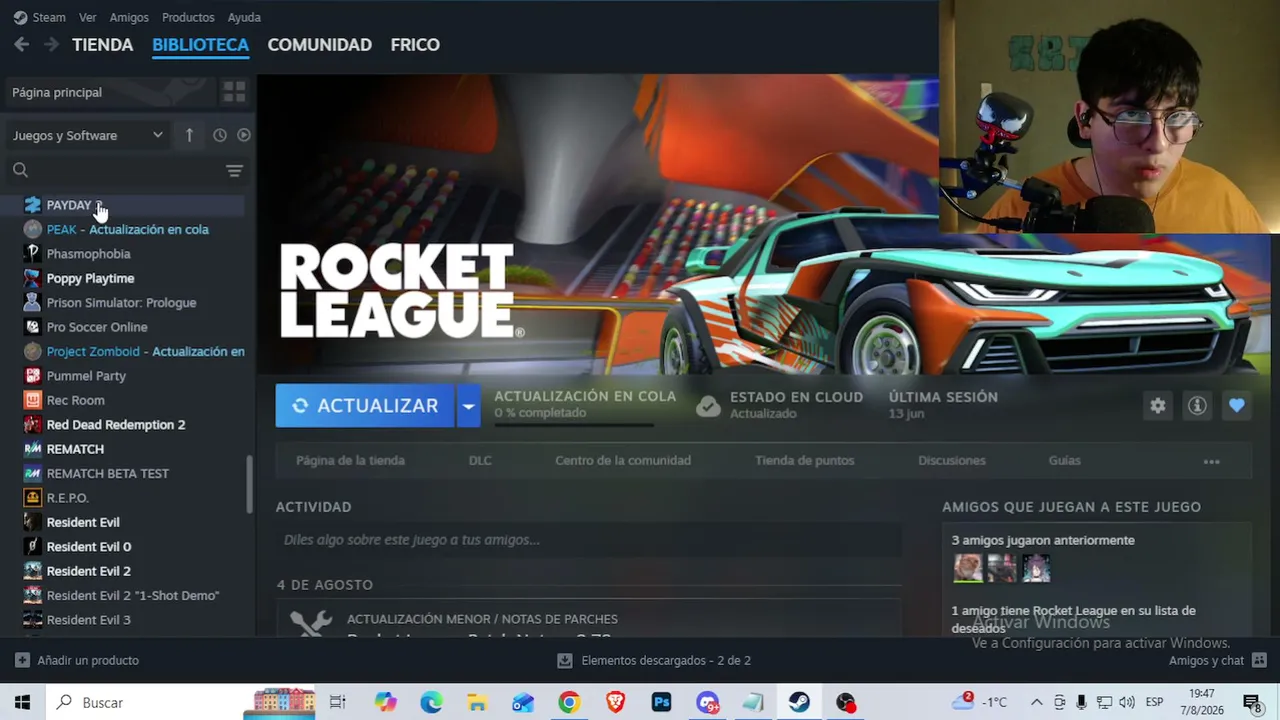Open the BIBLIOTECA section
1280x720 pixels.
[x=200, y=44]
